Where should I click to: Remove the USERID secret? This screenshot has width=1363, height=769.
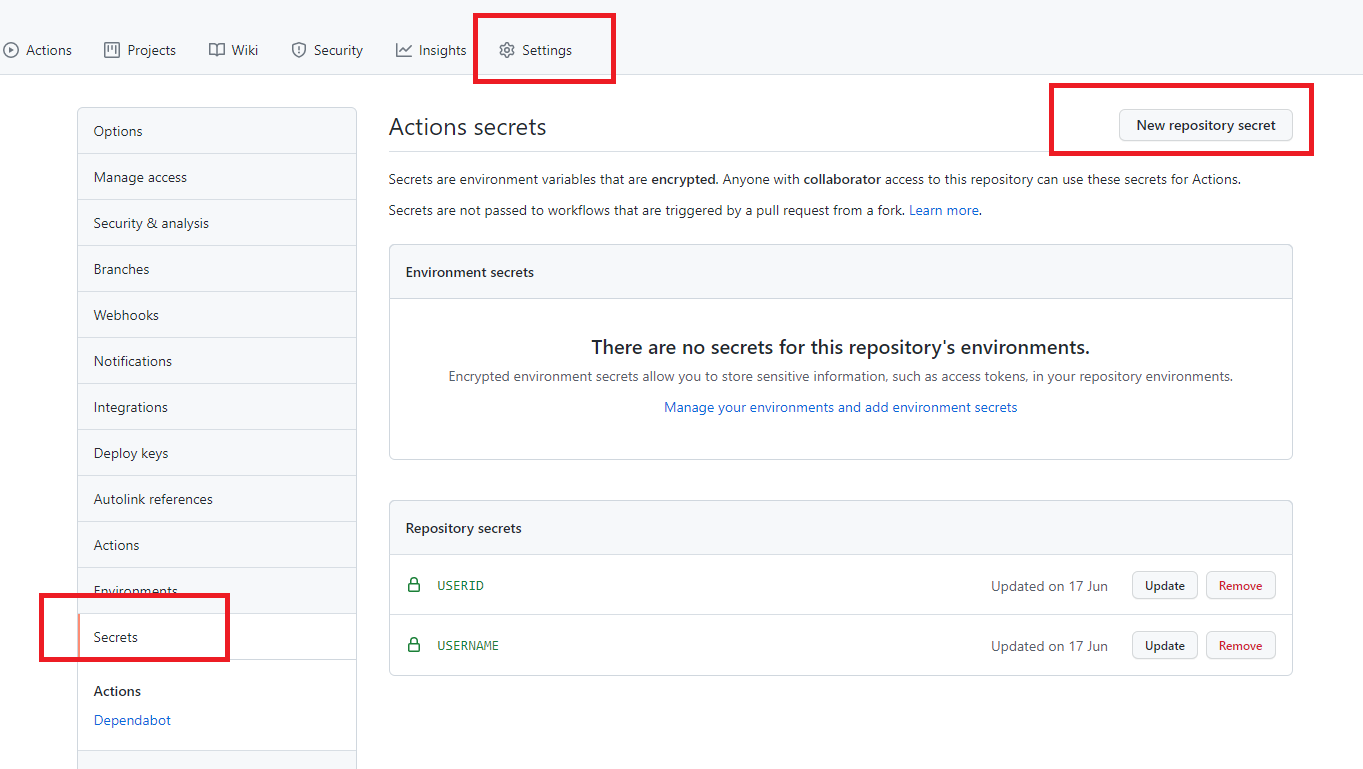click(x=1241, y=586)
